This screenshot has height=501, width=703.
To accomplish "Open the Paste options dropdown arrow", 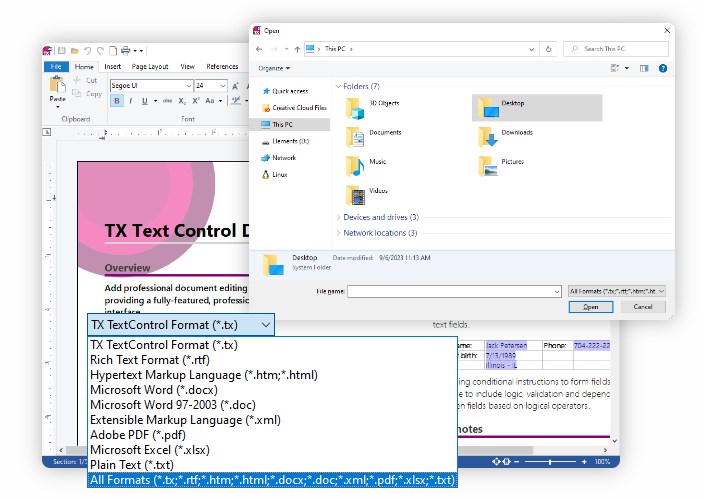I will (57, 107).
